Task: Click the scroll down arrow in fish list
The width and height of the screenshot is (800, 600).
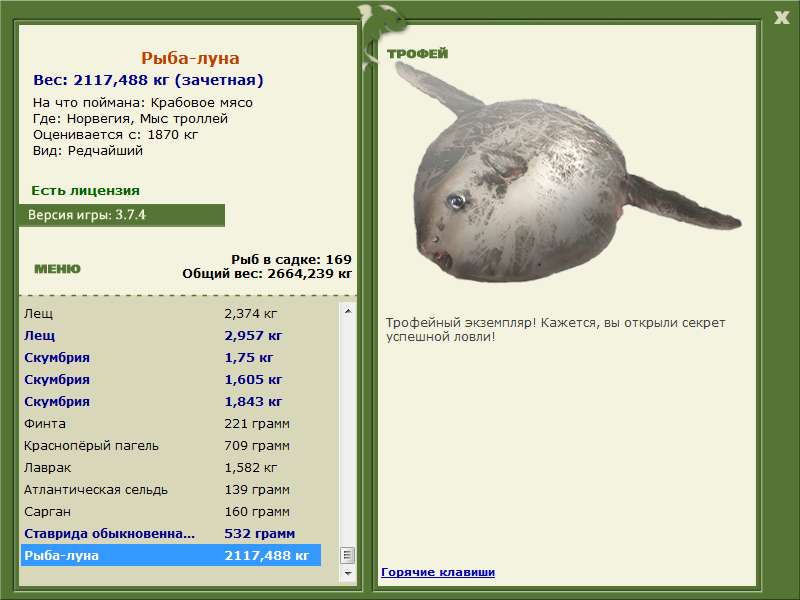Action: 348,573
